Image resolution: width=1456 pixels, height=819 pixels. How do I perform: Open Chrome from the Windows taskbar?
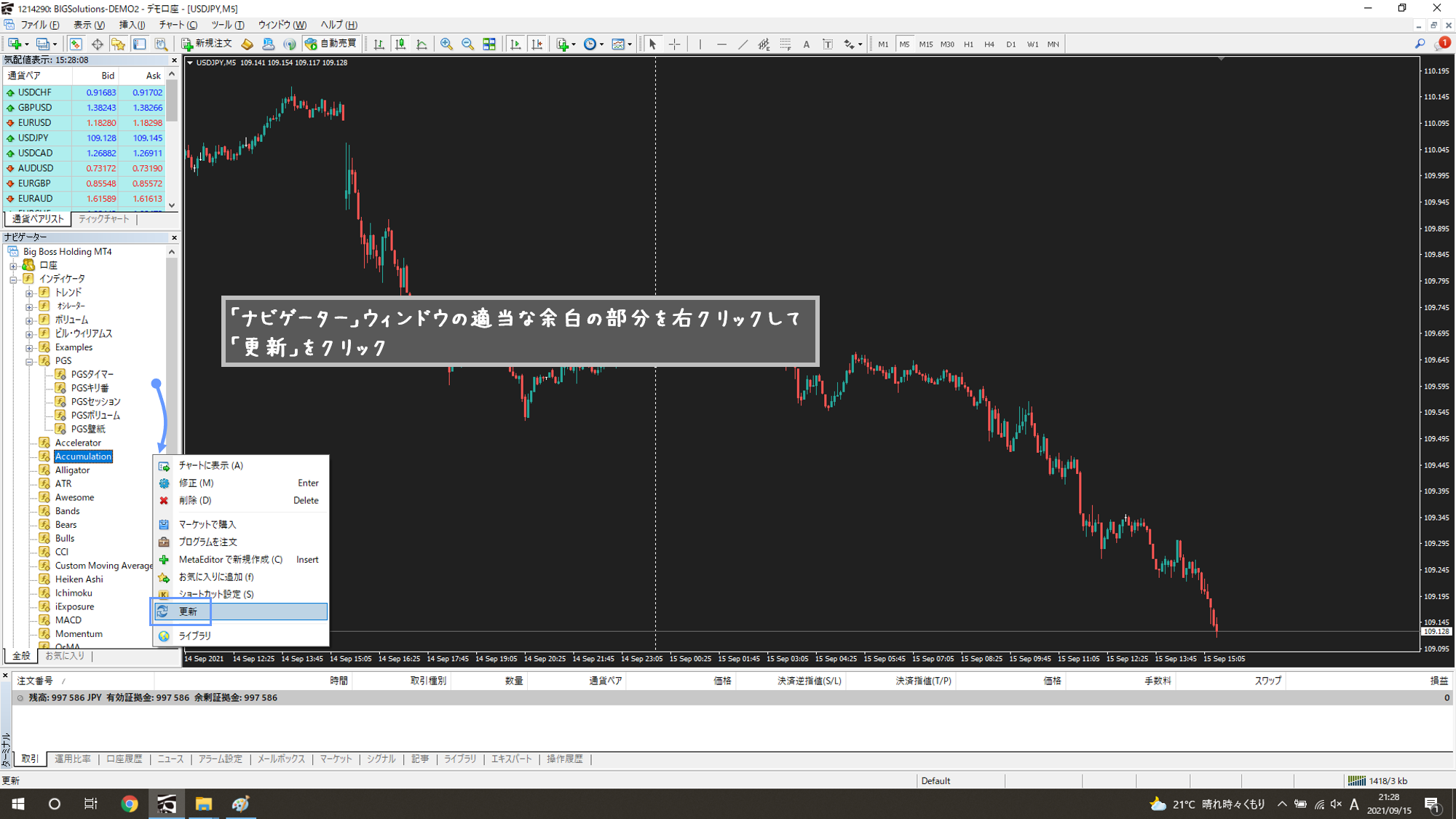[x=130, y=804]
